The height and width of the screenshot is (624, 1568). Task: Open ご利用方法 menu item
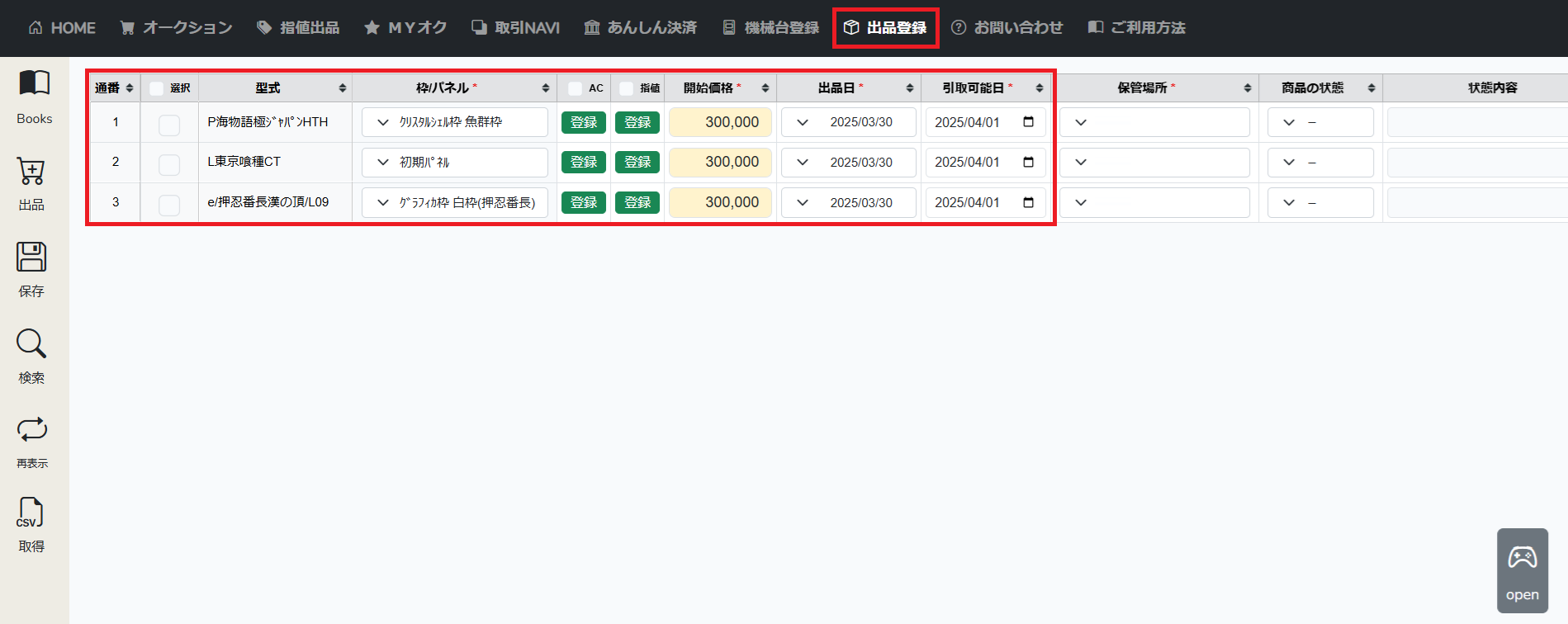click(1137, 28)
